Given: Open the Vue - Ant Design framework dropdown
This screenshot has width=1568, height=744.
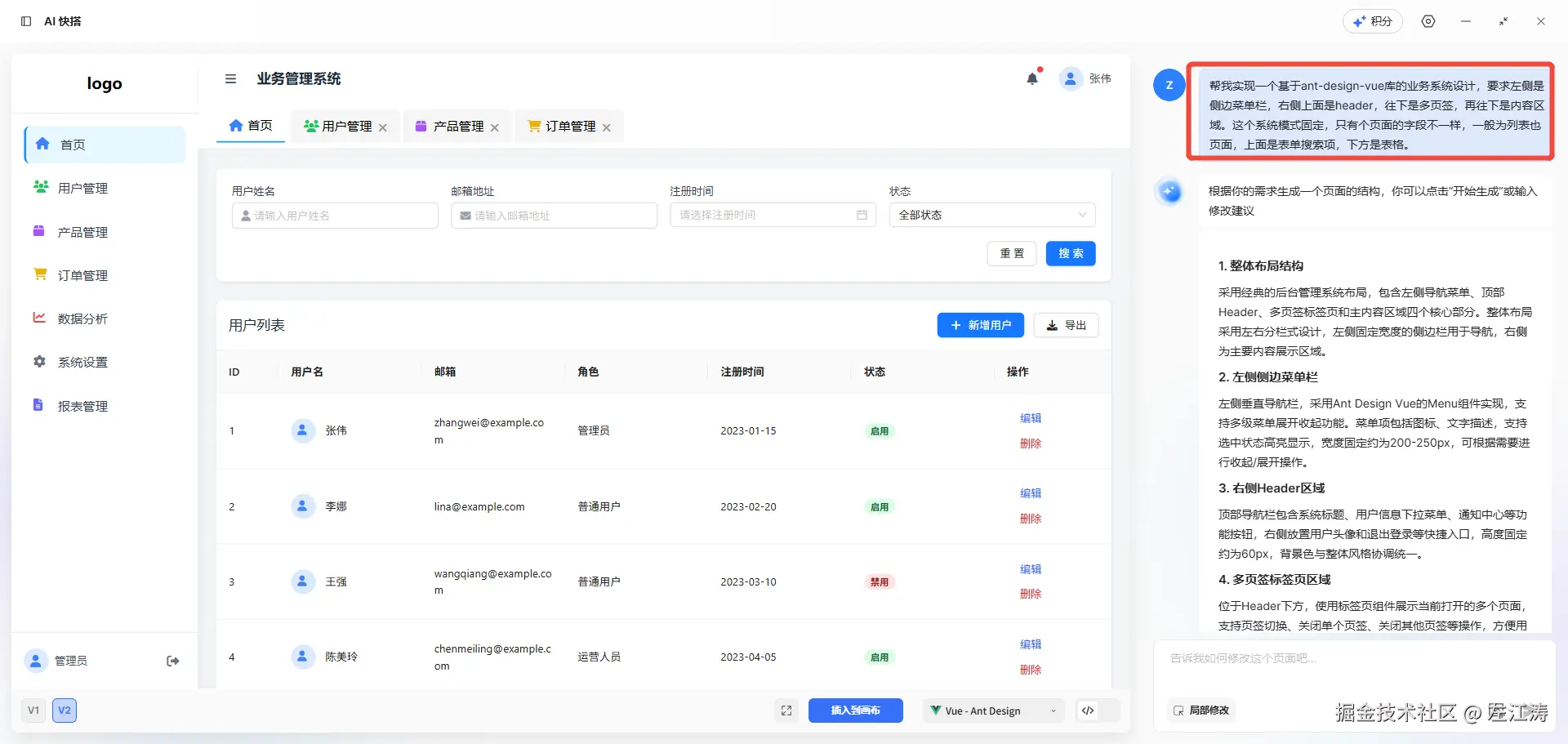Looking at the screenshot, I should (x=994, y=711).
